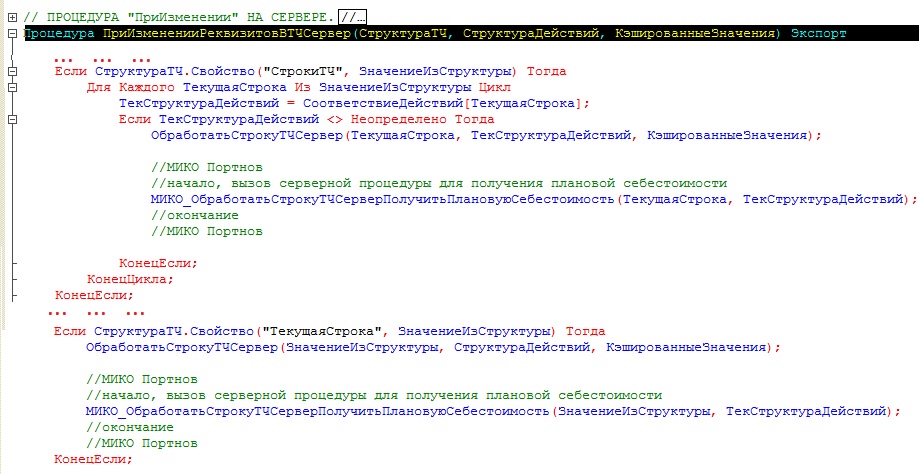
Task: Click ОбработатьСтрокуТЧСервер call inside the loop
Action: [244, 135]
